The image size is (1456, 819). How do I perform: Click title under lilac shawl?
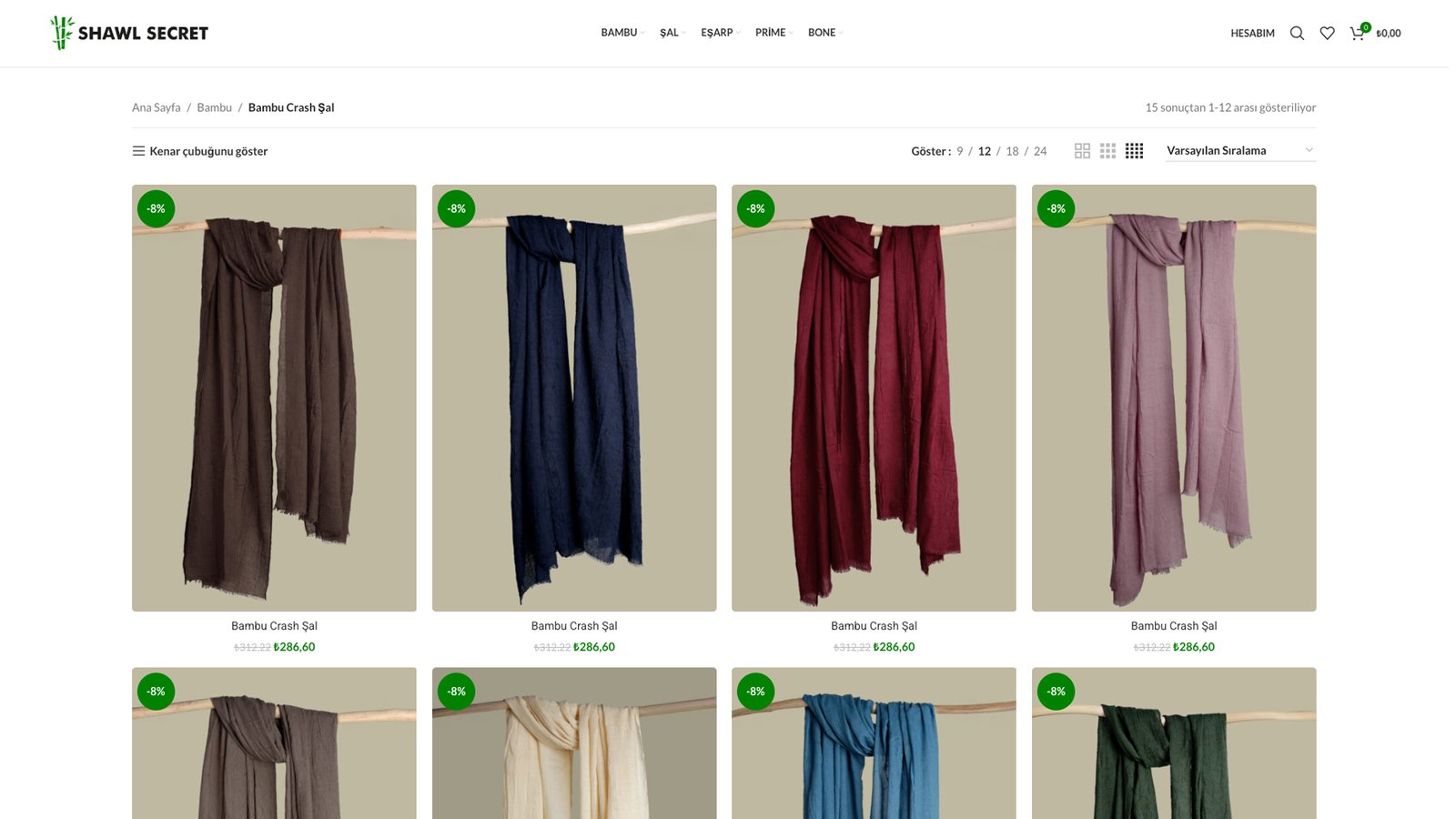tap(1174, 626)
